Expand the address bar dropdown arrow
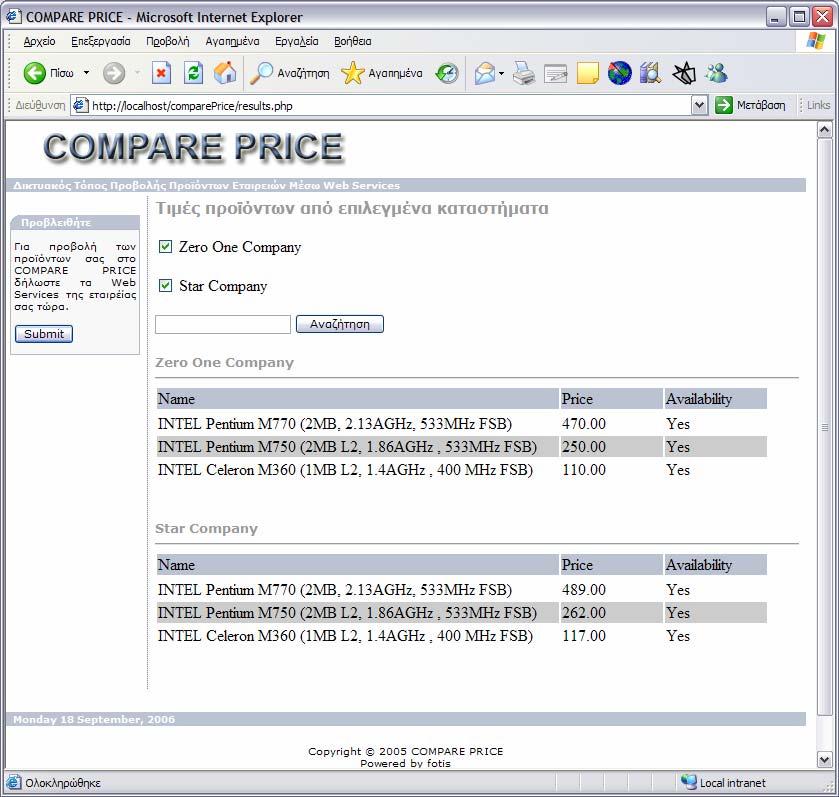The image size is (839, 797). [699, 105]
